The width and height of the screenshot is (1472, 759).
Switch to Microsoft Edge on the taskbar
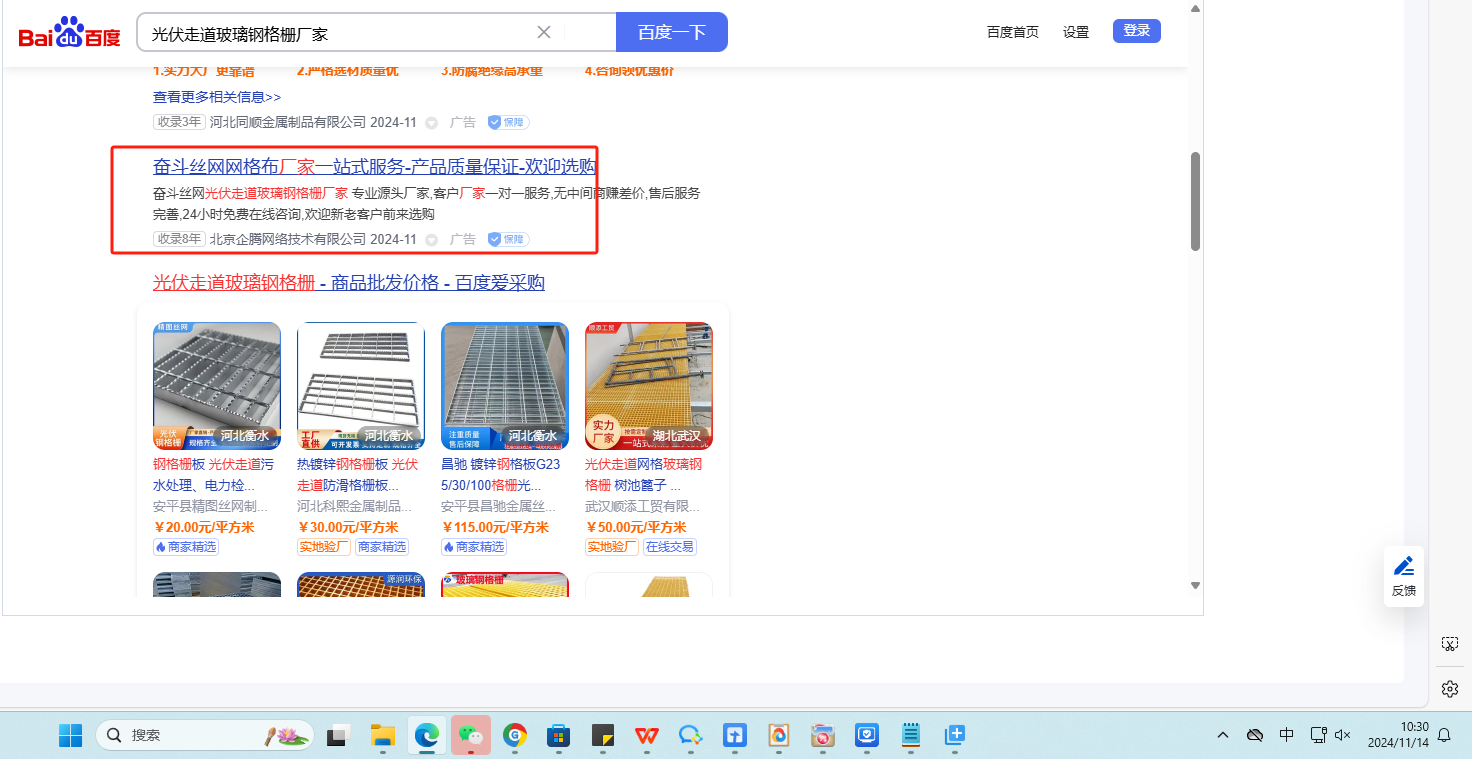pos(427,735)
